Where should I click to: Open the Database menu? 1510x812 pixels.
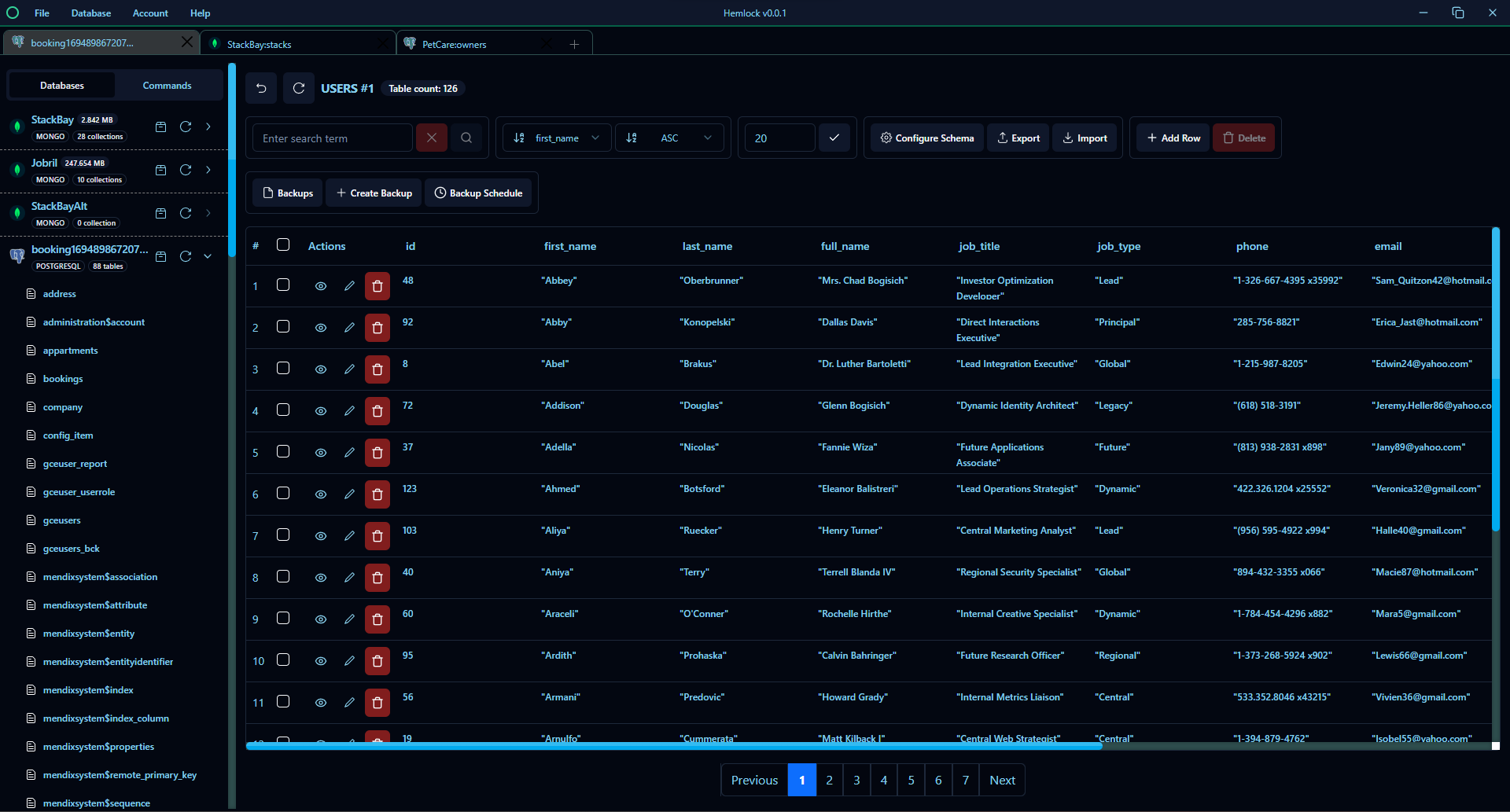click(x=91, y=13)
